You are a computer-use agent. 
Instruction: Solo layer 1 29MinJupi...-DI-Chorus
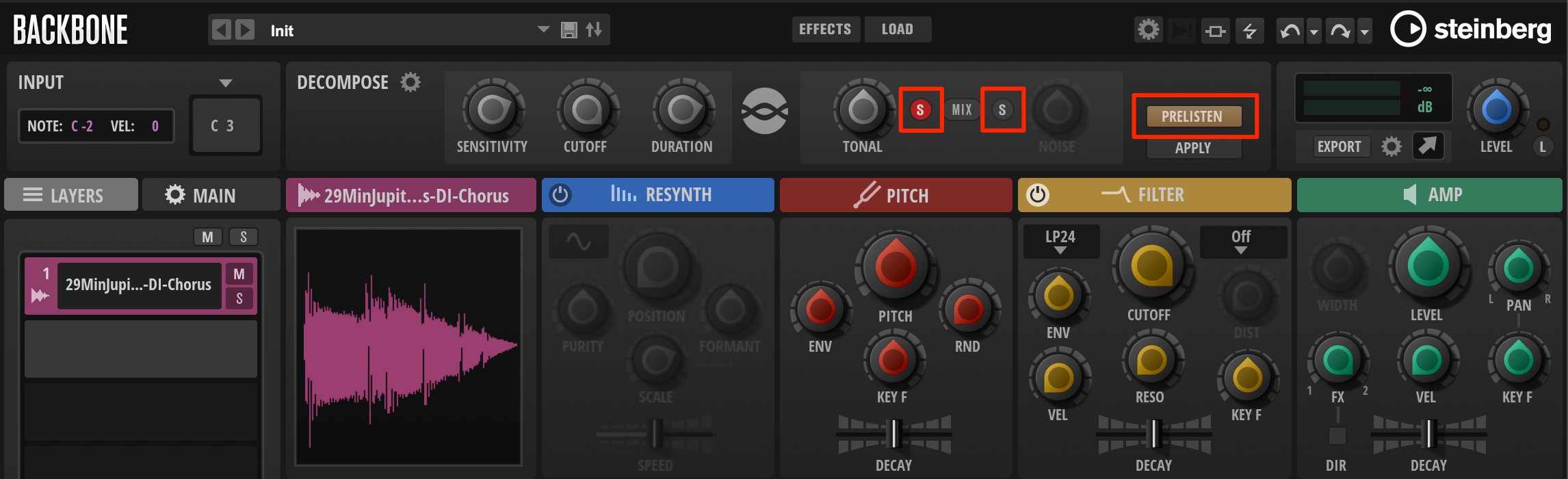(239, 298)
